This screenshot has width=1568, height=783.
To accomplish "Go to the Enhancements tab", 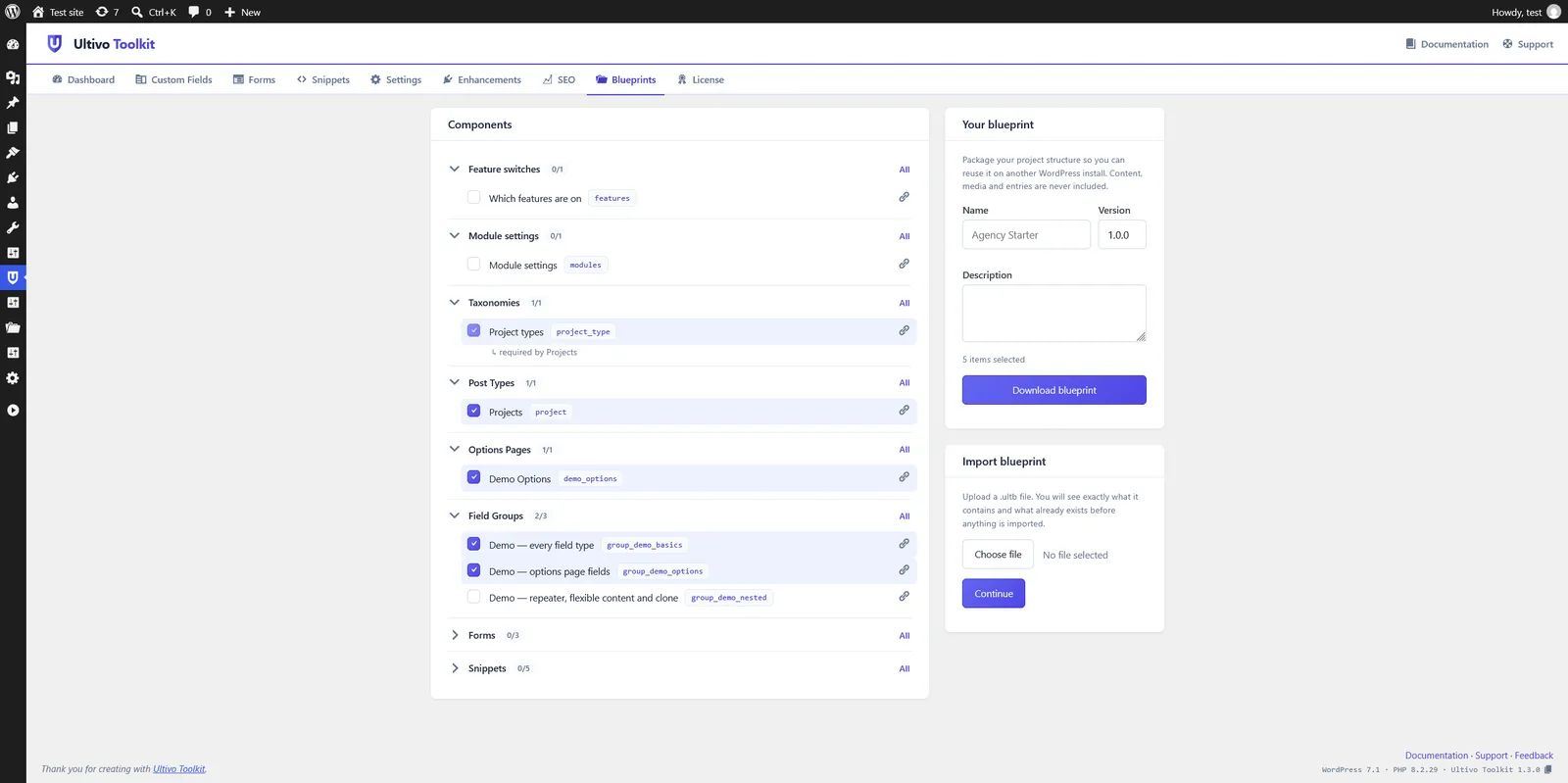I will [482, 79].
